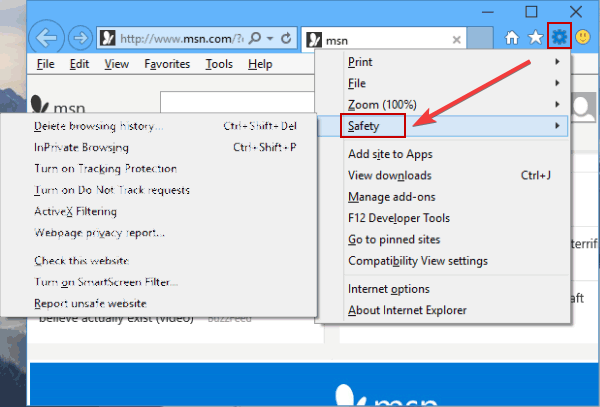Viewport: 600px width, 407px height.
Task: Click the msn site icon in address bar
Action: [x=108, y=38]
